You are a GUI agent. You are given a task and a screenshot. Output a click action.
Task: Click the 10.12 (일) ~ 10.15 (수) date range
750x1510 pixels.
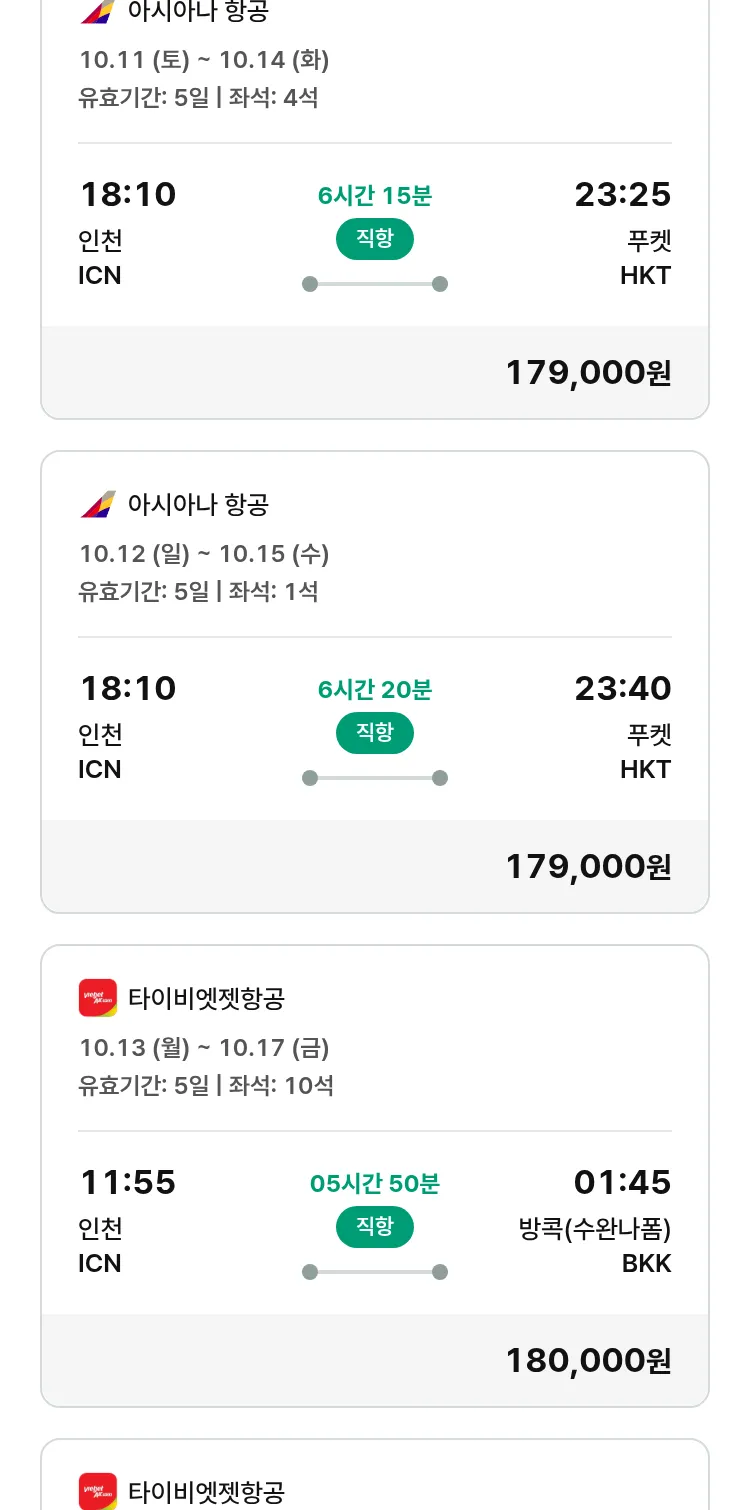pyautogui.click(x=204, y=554)
